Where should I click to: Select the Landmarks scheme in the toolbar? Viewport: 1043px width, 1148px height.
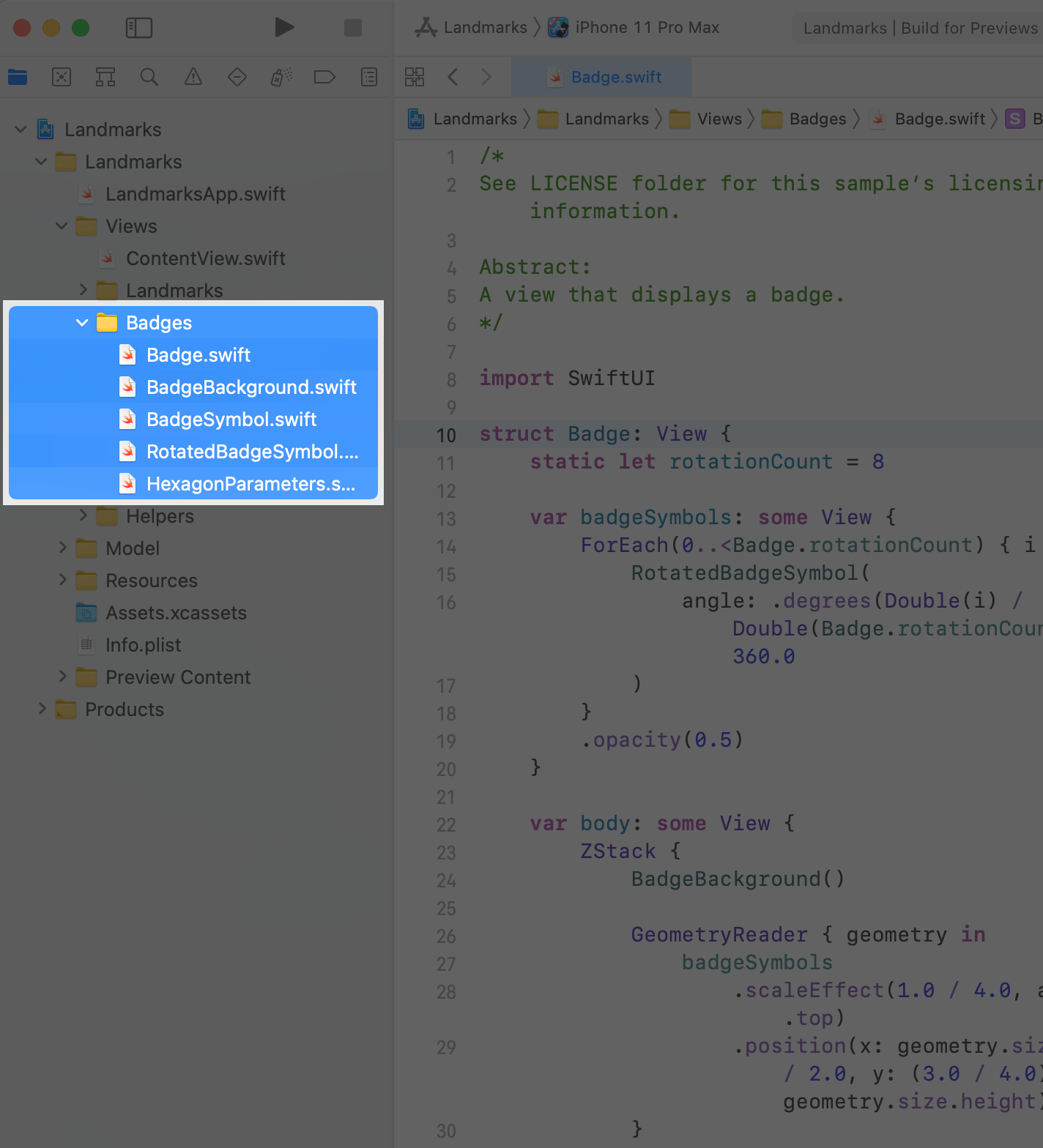pyautogui.click(x=472, y=28)
